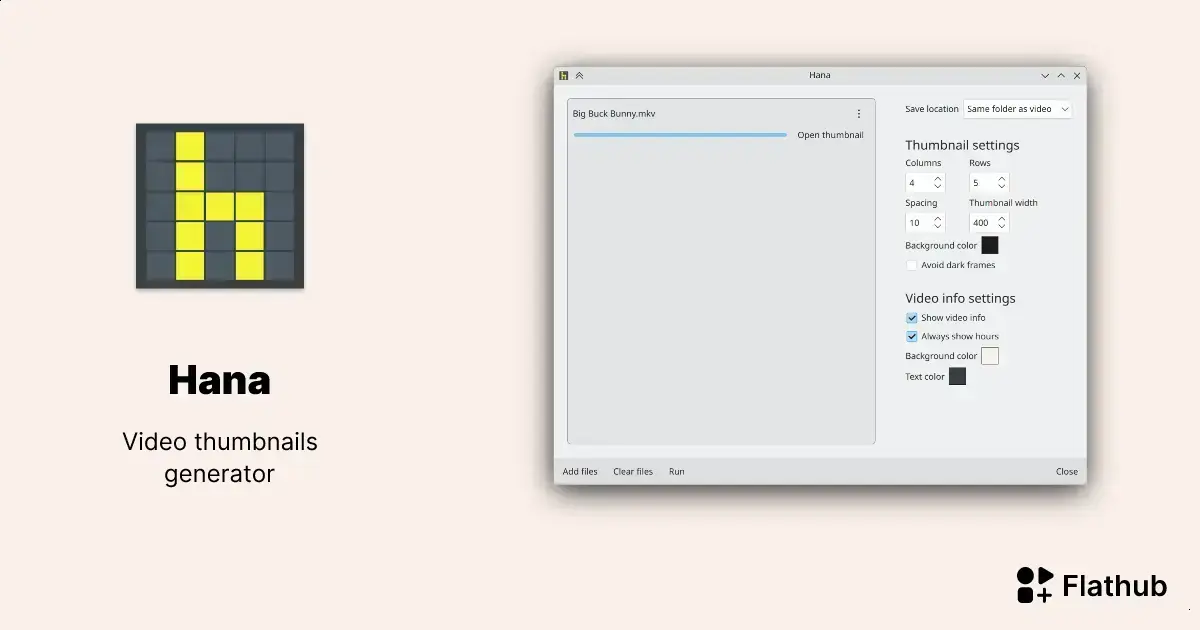Increase the Columns value
The width and height of the screenshot is (1200, 630).
point(937,179)
